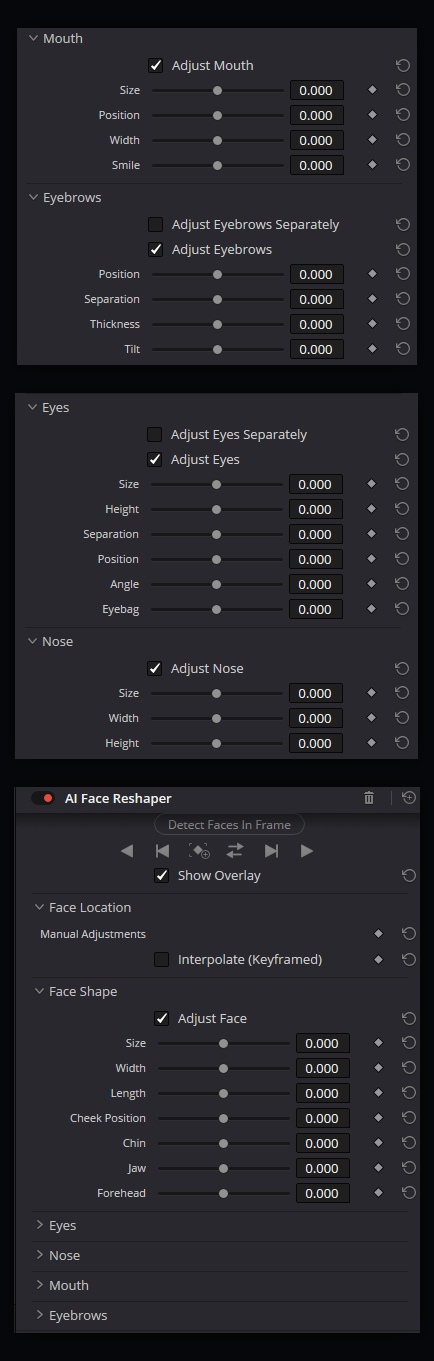Uncheck Adjust Nose

tap(155, 668)
